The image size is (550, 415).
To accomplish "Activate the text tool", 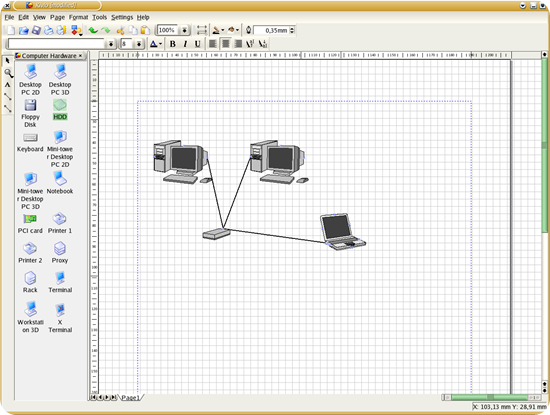I will coord(8,85).
